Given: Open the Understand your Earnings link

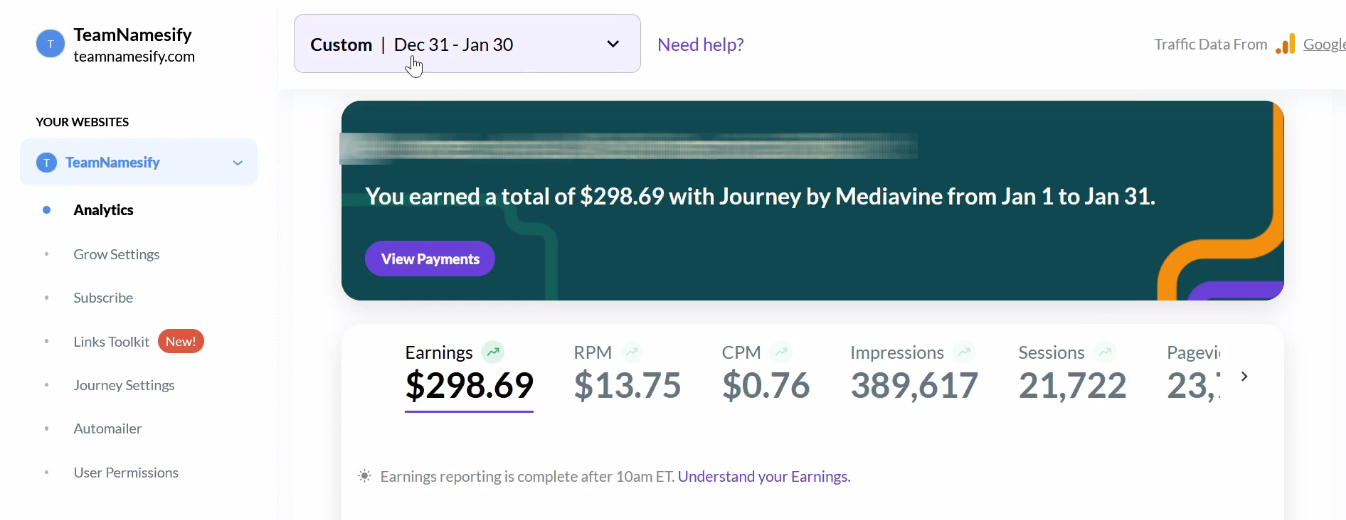Looking at the screenshot, I should (x=764, y=476).
